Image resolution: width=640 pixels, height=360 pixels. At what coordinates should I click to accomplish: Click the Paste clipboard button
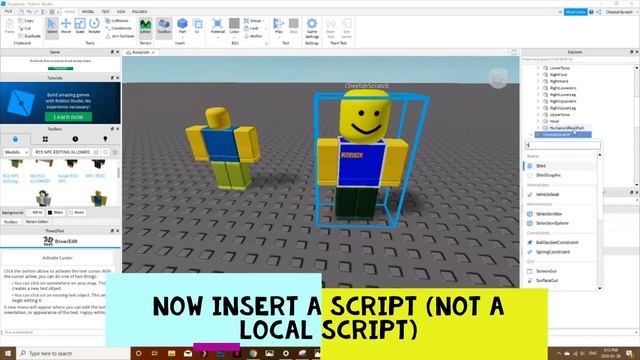pos(10,27)
